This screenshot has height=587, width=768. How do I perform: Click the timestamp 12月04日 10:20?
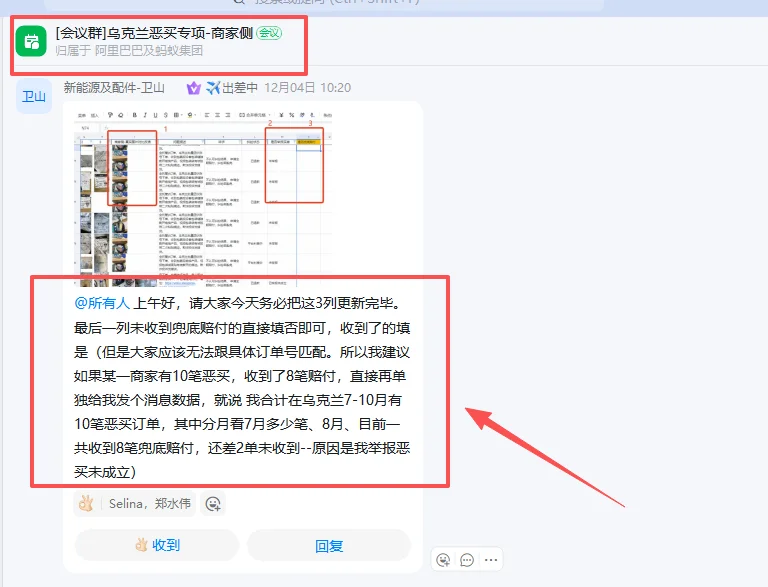point(308,88)
